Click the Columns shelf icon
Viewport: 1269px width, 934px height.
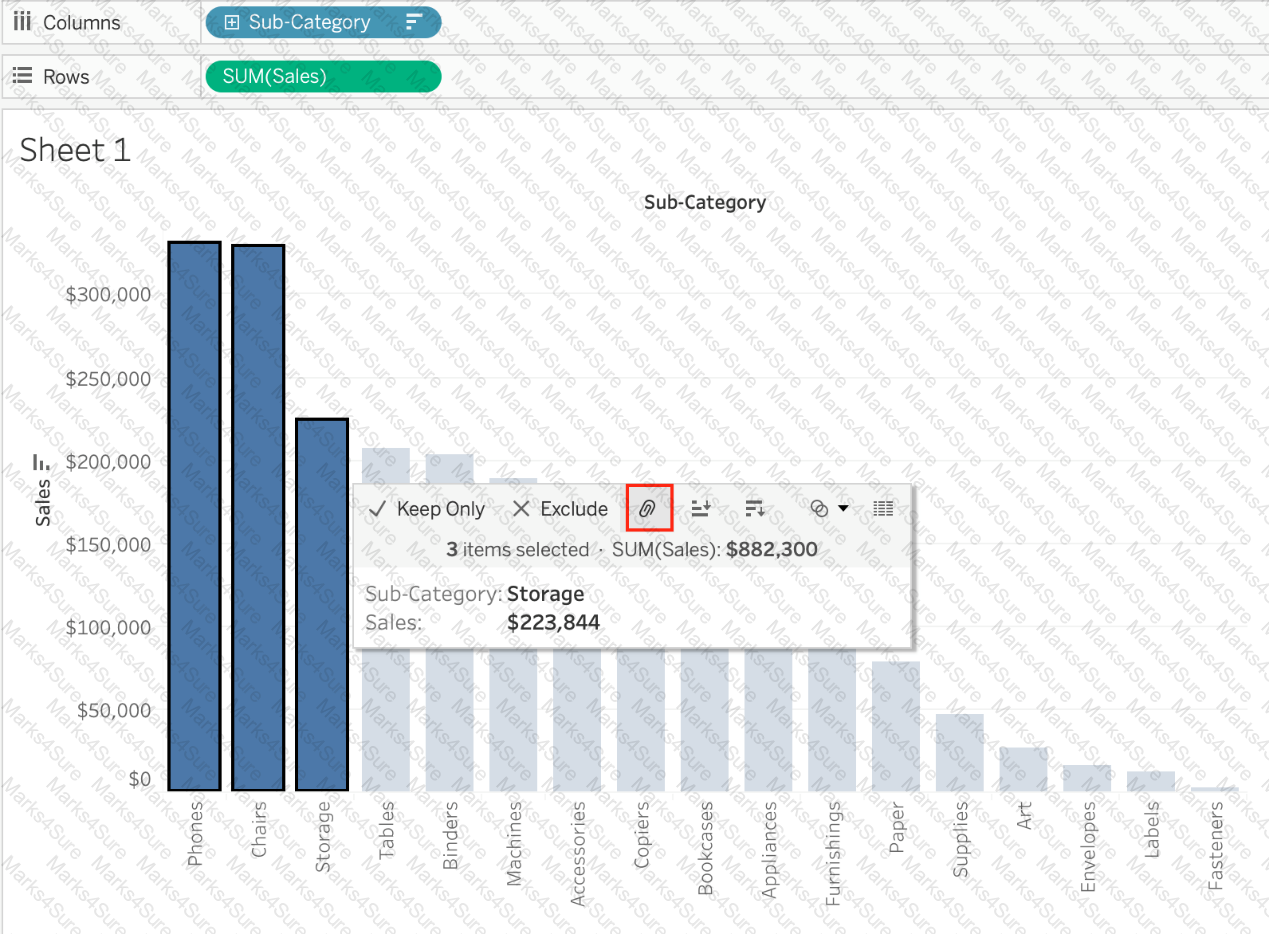click(22, 22)
